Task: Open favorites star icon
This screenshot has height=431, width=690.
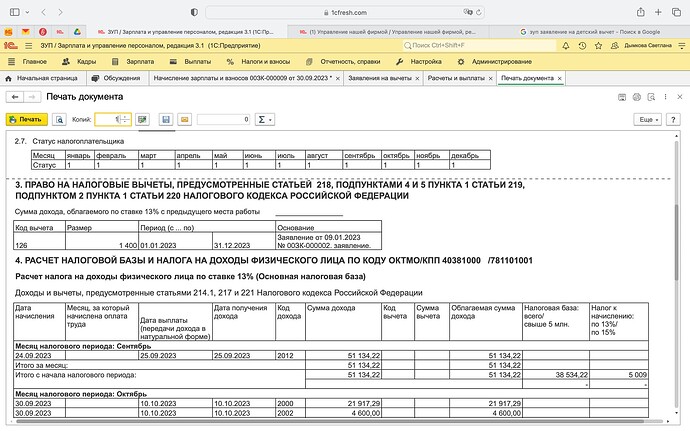Action: click(x=598, y=45)
